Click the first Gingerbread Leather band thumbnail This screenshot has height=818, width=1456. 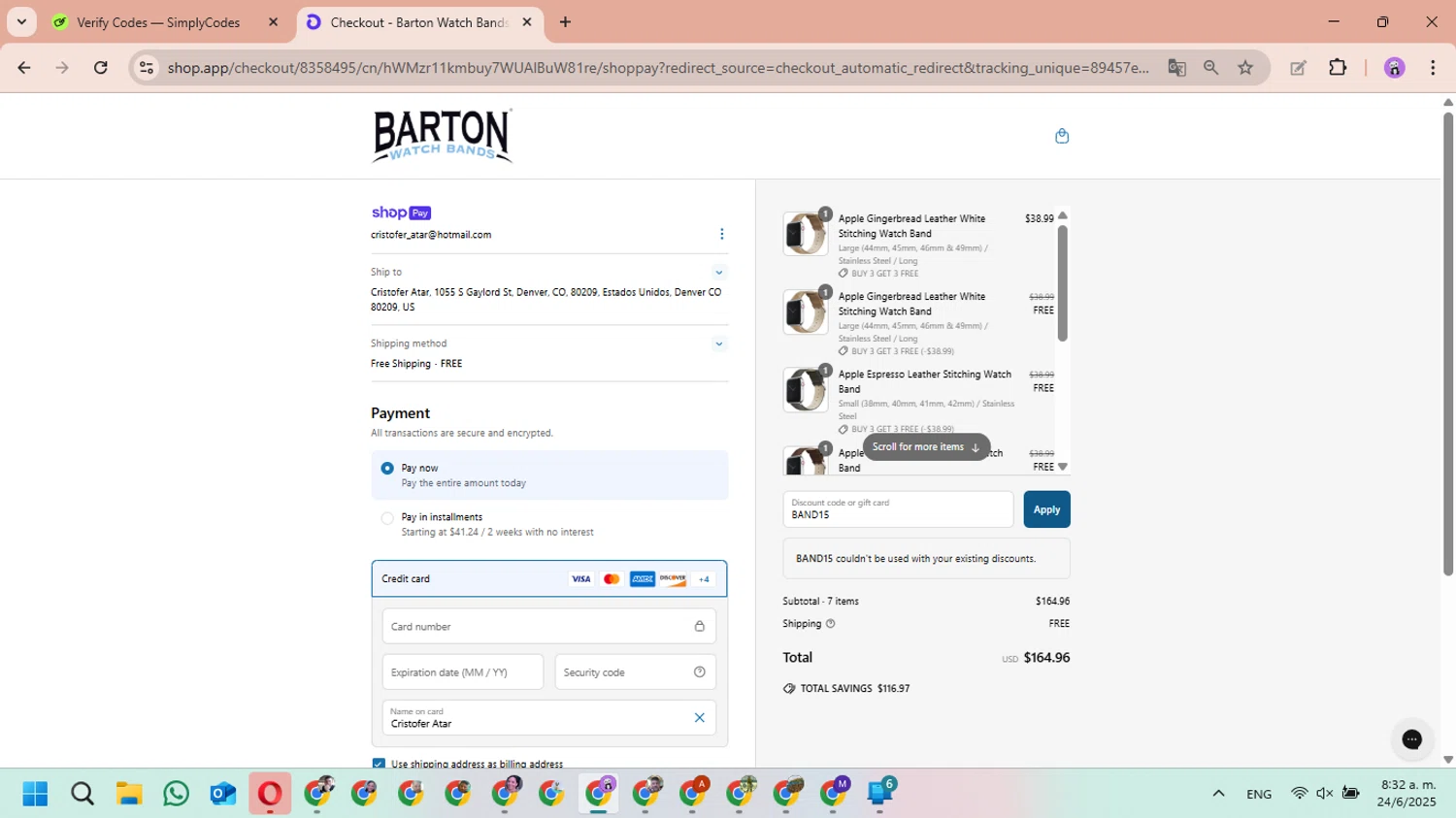click(806, 234)
